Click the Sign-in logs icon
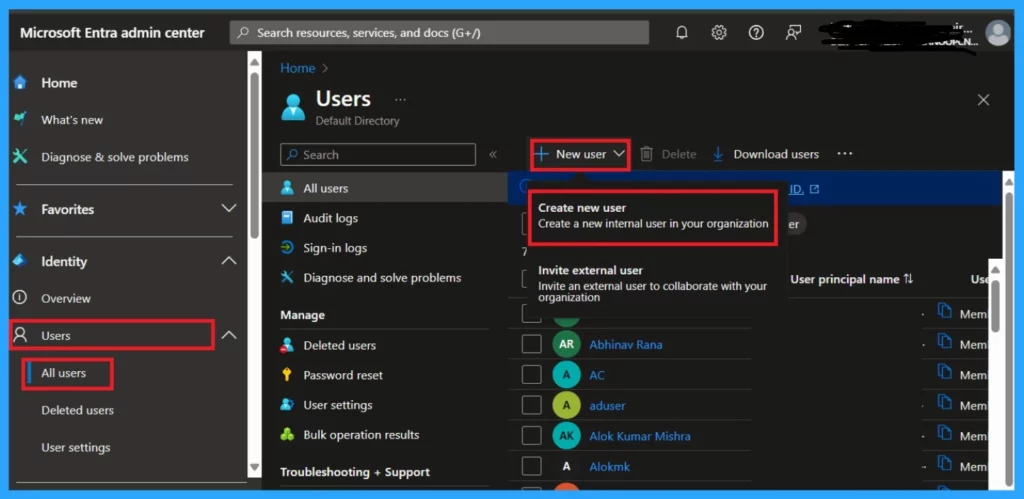This screenshot has width=1024, height=499. (x=287, y=248)
